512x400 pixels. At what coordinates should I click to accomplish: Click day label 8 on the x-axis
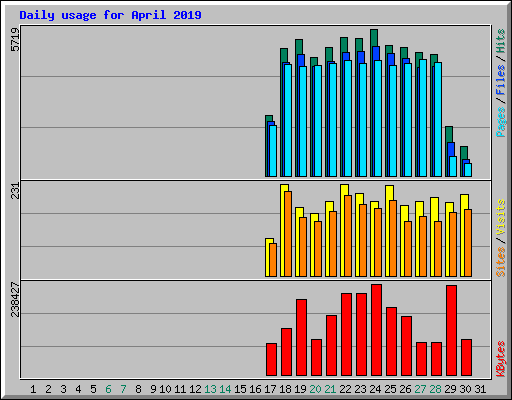pyautogui.click(x=138, y=389)
